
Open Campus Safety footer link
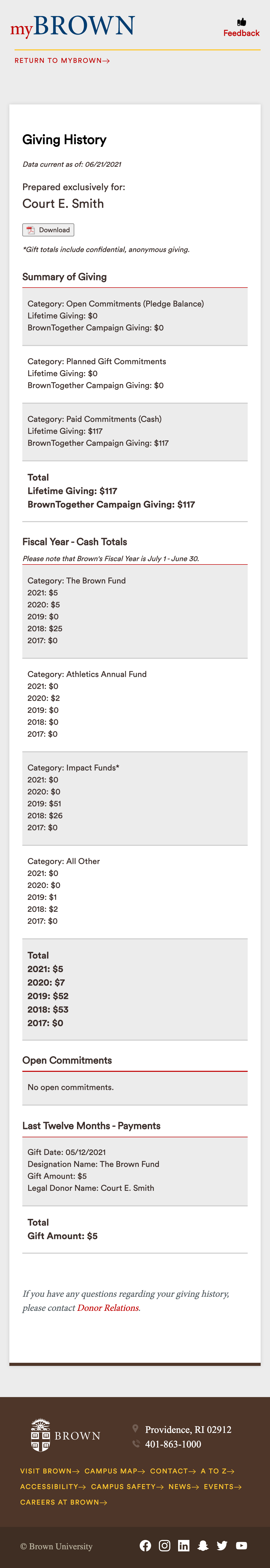click(x=127, y=1487)
